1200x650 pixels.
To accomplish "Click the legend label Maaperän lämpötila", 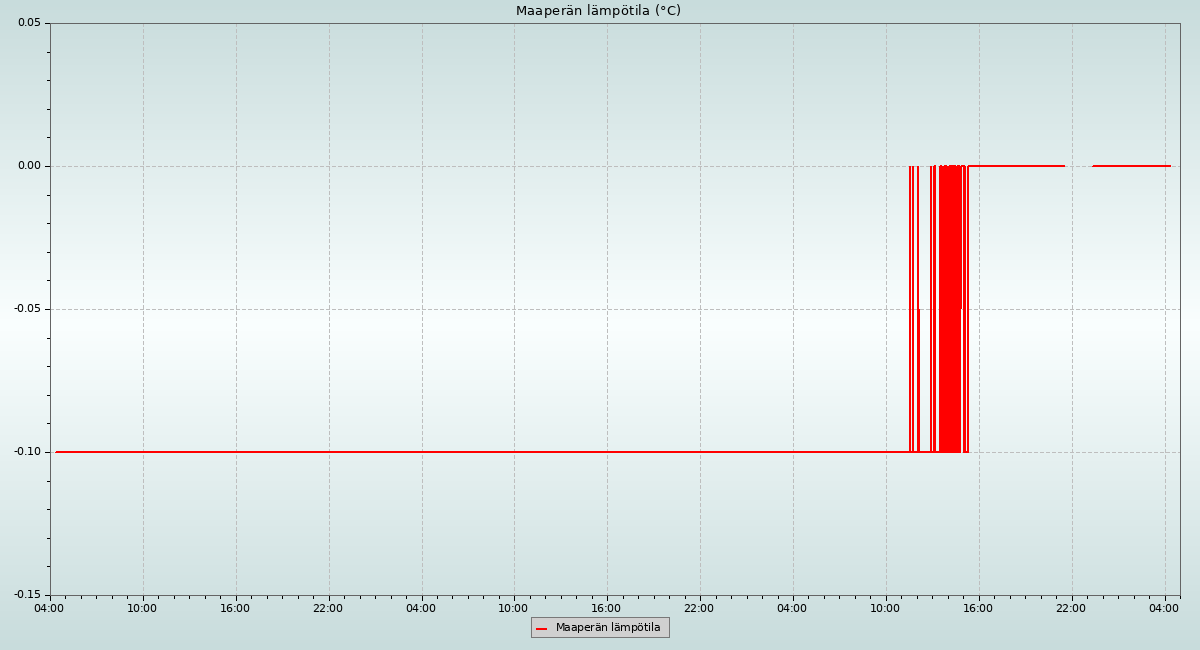I will [608, 628].
